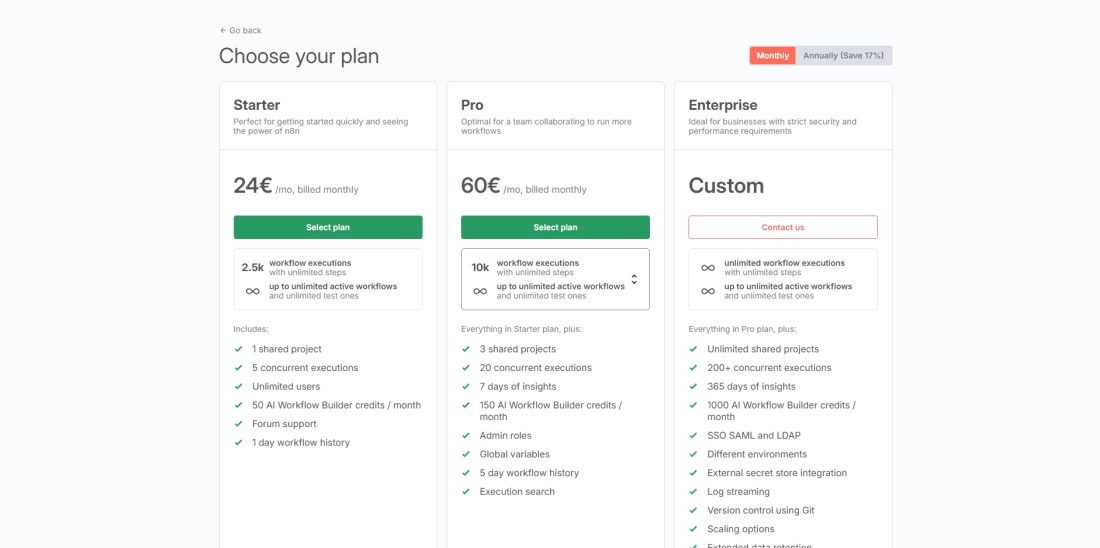Screen dimensions: 1100x548
Task: Click top infinity icon for Enterprise executions
Action: click(708, 268)
